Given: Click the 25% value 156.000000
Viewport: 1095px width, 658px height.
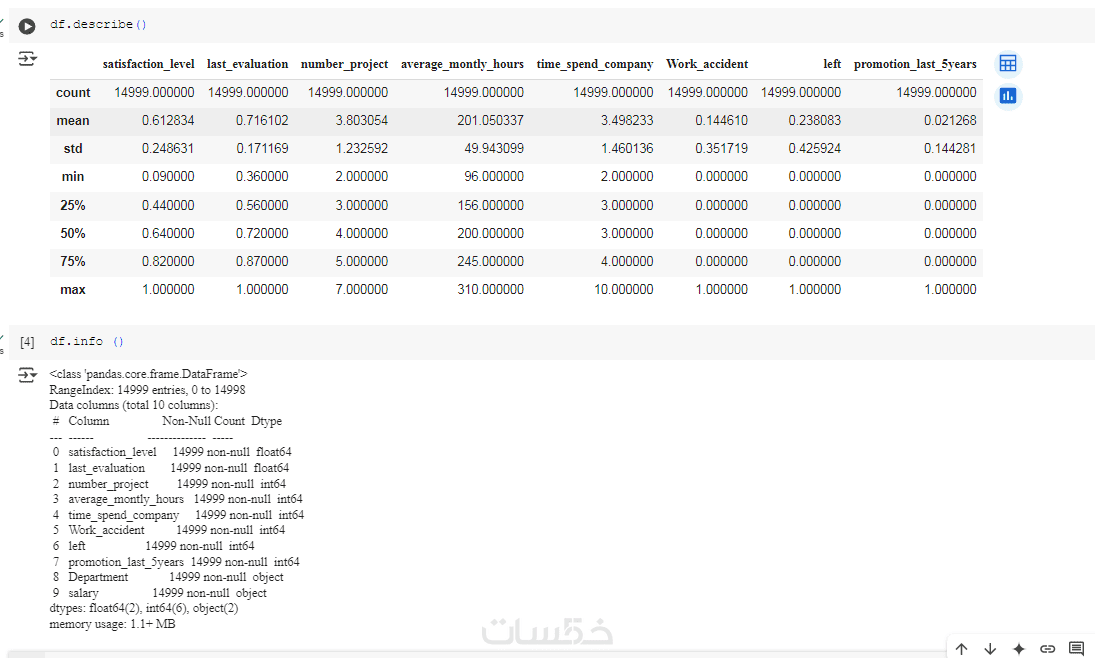Looking at the screenshot, I should [490, 205].
